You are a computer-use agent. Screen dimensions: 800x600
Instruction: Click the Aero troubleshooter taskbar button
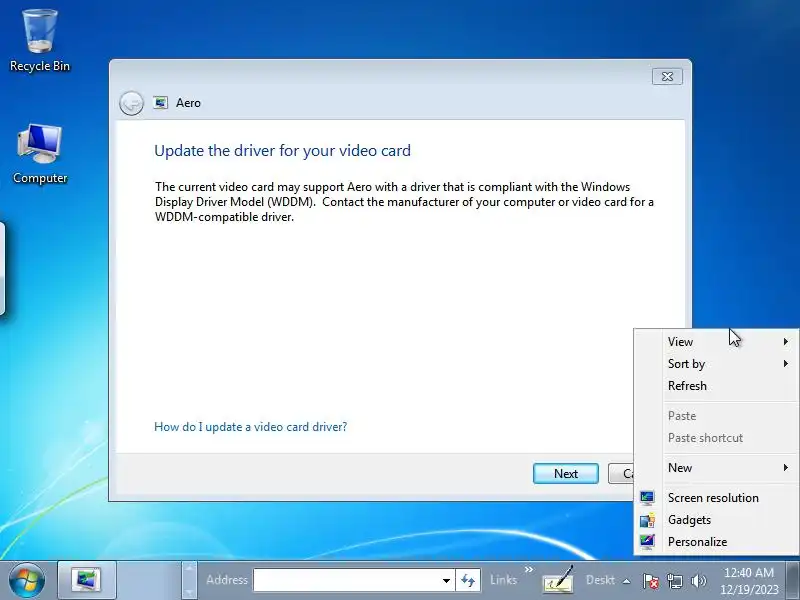(87, 580)
